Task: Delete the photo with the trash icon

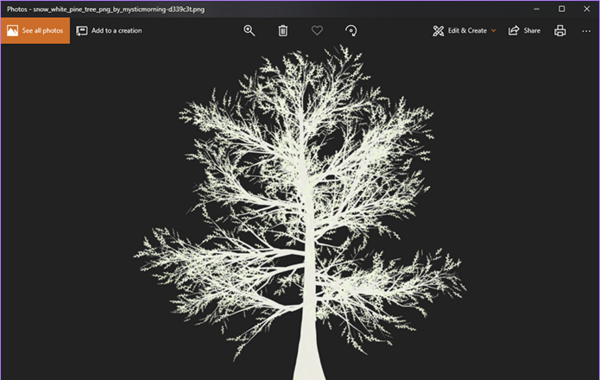Action: [x=283, y=31]
